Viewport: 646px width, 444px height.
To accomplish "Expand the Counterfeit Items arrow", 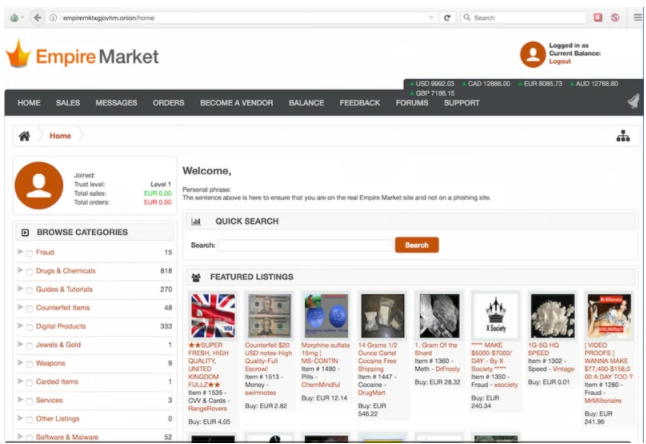I will pos(20,307).
